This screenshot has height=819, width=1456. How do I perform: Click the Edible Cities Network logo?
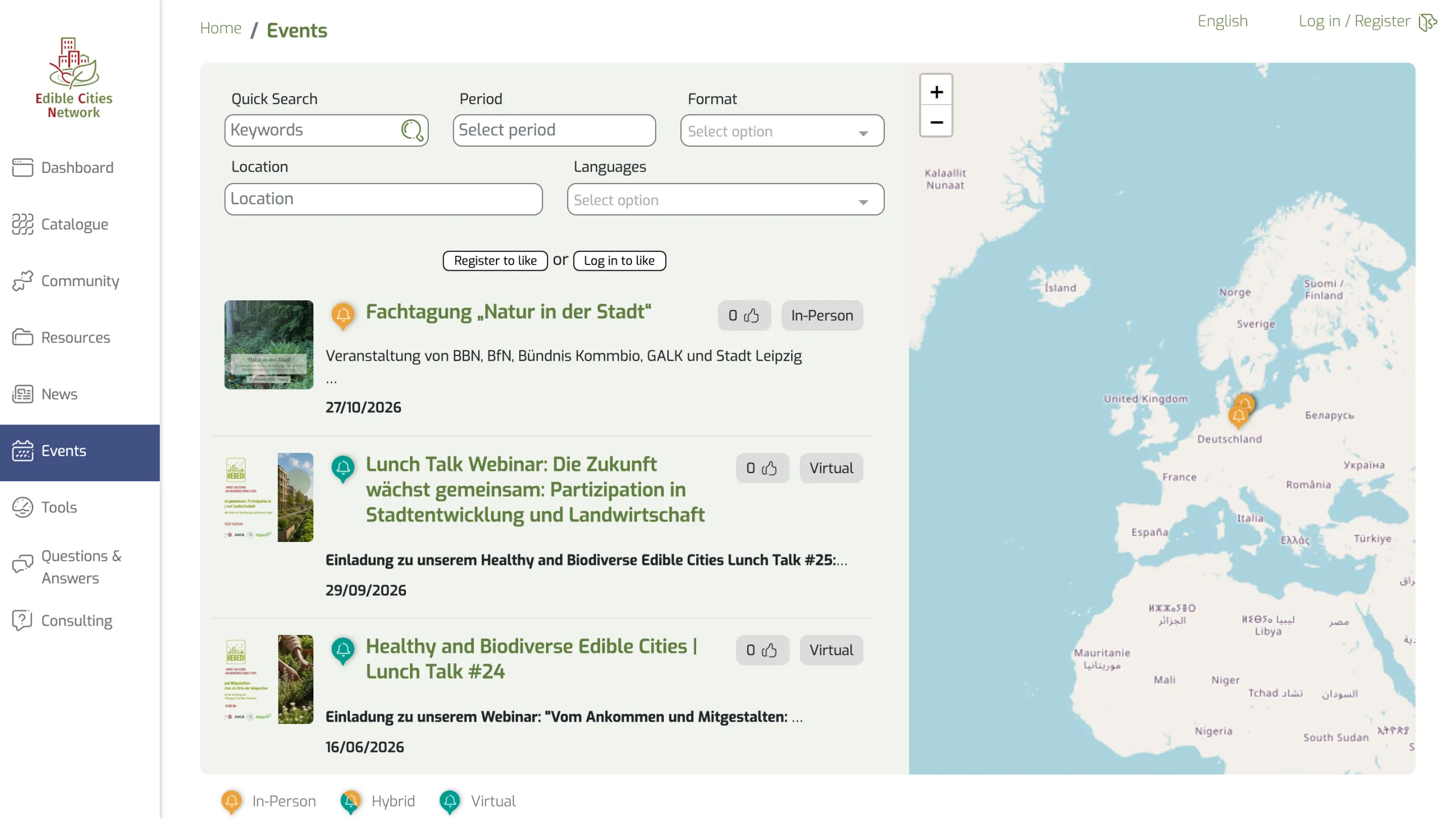pos(74,78)
